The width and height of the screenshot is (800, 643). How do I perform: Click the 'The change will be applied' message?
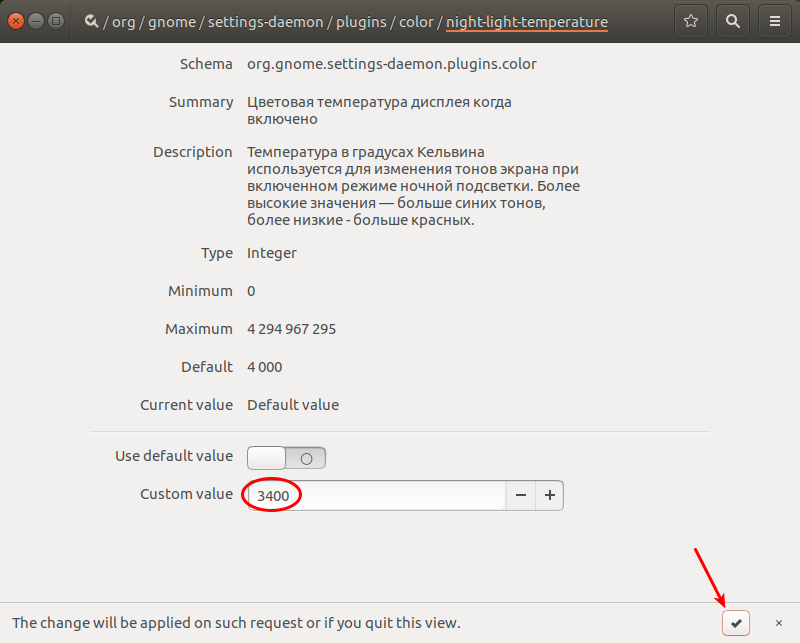[x=236, y=623]
